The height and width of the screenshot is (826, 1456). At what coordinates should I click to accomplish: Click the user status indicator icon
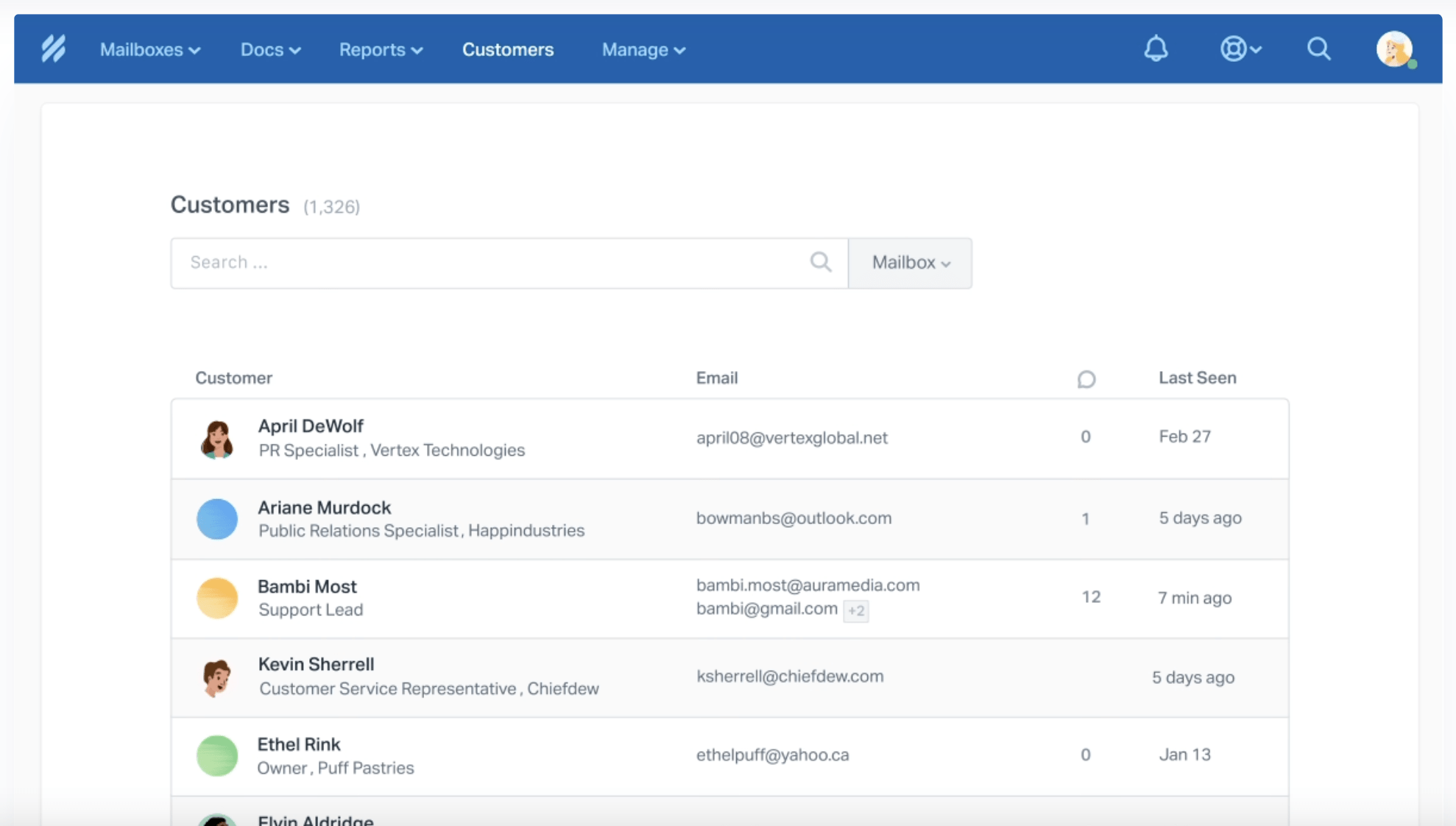1411,63
